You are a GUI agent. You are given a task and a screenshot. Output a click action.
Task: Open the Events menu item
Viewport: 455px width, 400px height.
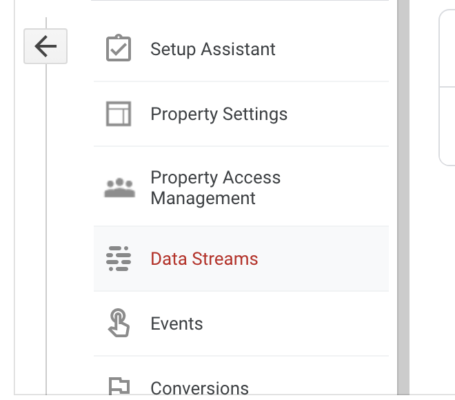[241, 324]
